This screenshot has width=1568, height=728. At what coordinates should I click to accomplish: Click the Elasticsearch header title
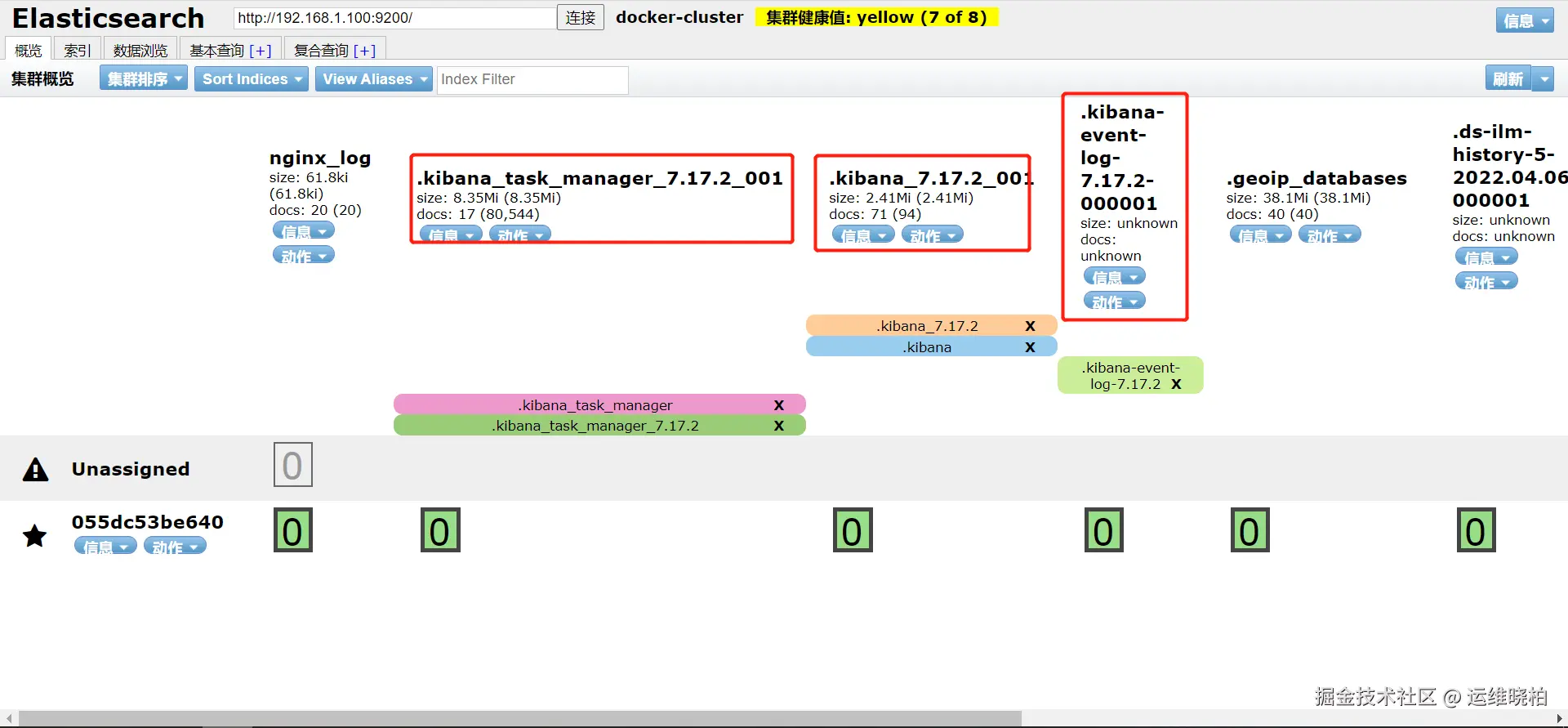(x=108, y=18)
